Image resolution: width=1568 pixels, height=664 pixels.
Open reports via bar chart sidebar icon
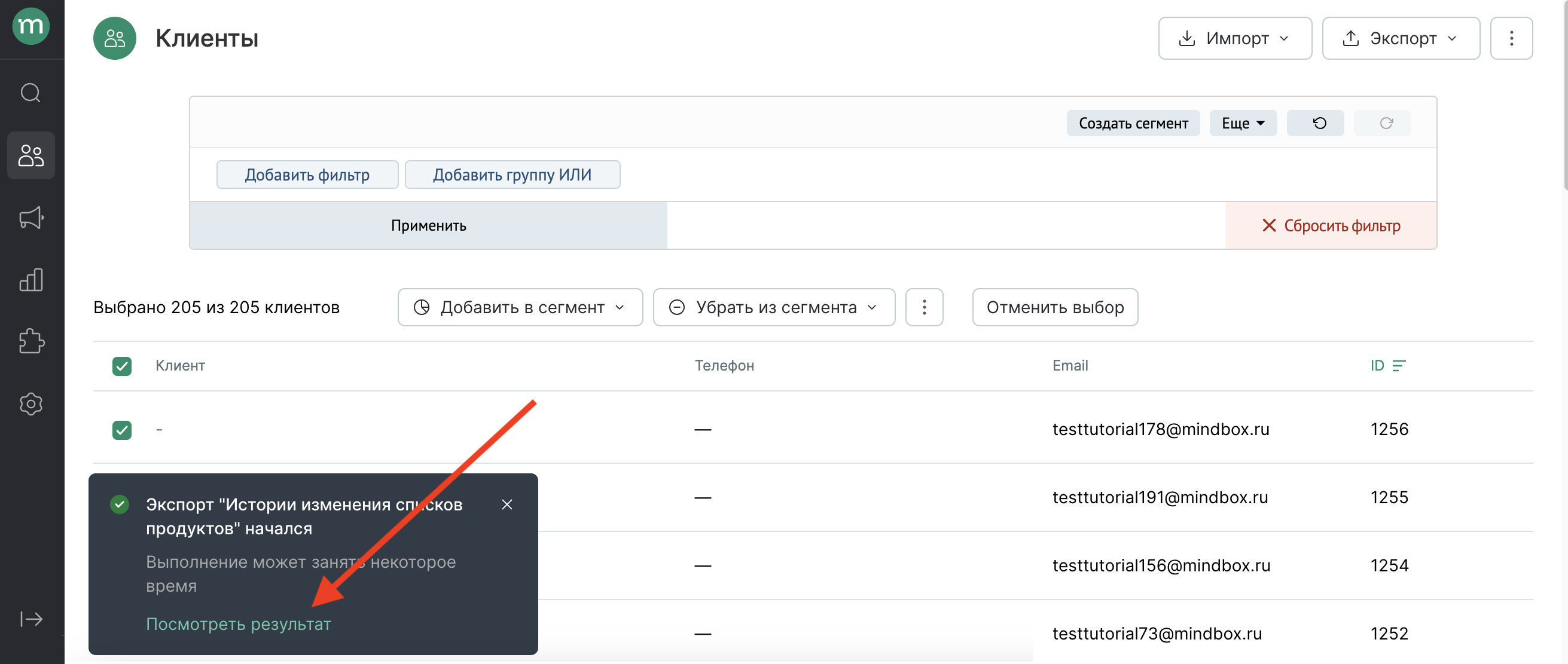pyautogui.click(x=31, y=280)
